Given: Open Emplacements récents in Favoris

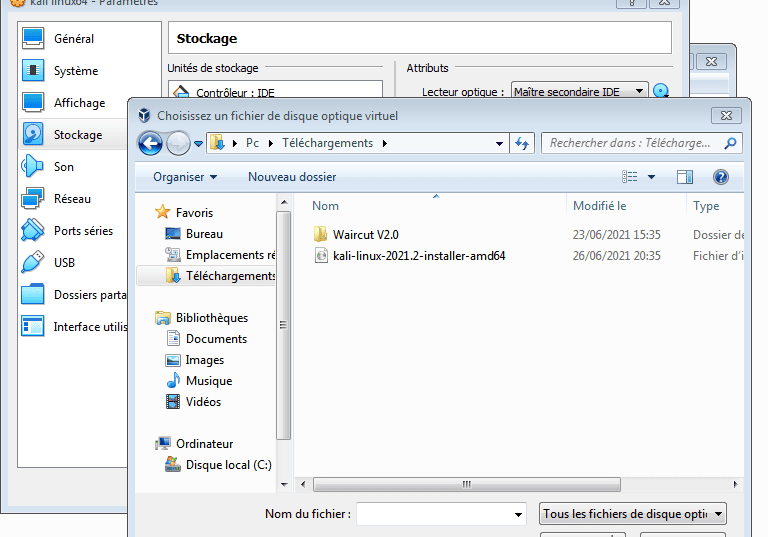Looking at the screenshot, I should pos(220,255).
